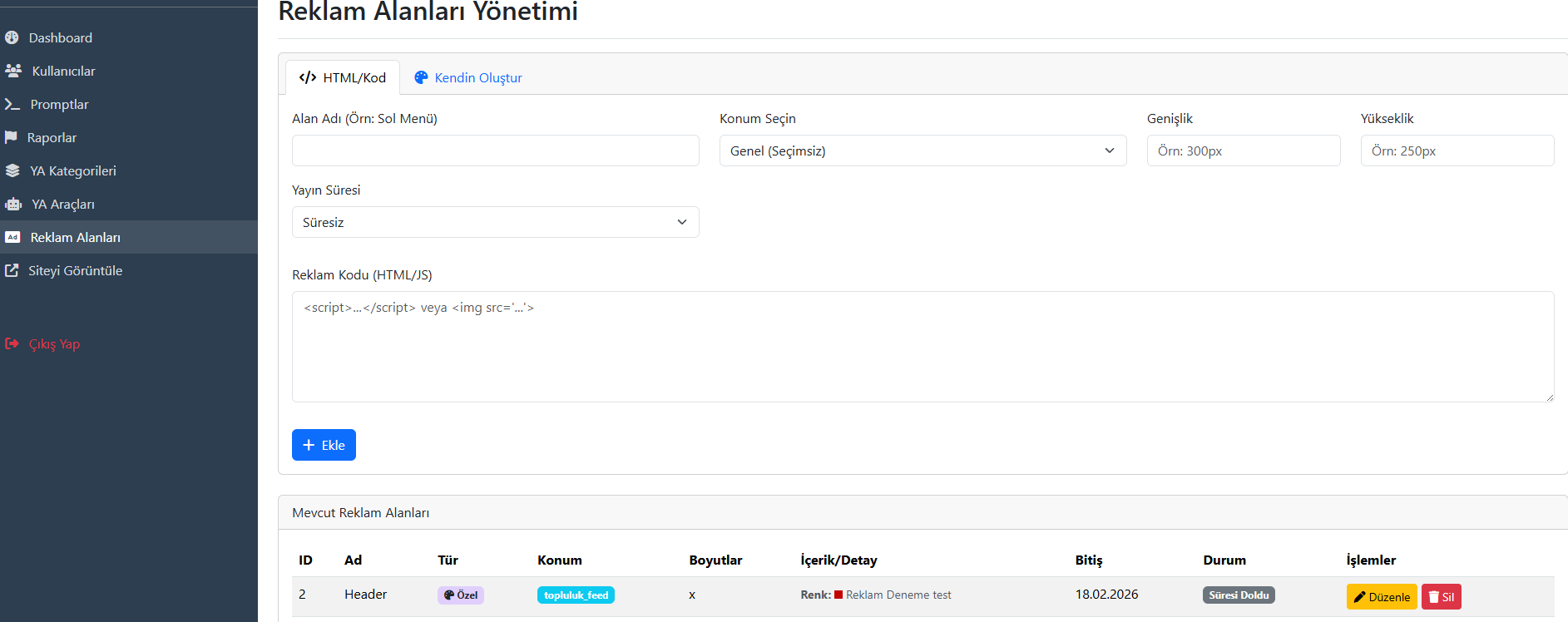Switch to the Kendin Oluştur tab

[x=468, y=77]
